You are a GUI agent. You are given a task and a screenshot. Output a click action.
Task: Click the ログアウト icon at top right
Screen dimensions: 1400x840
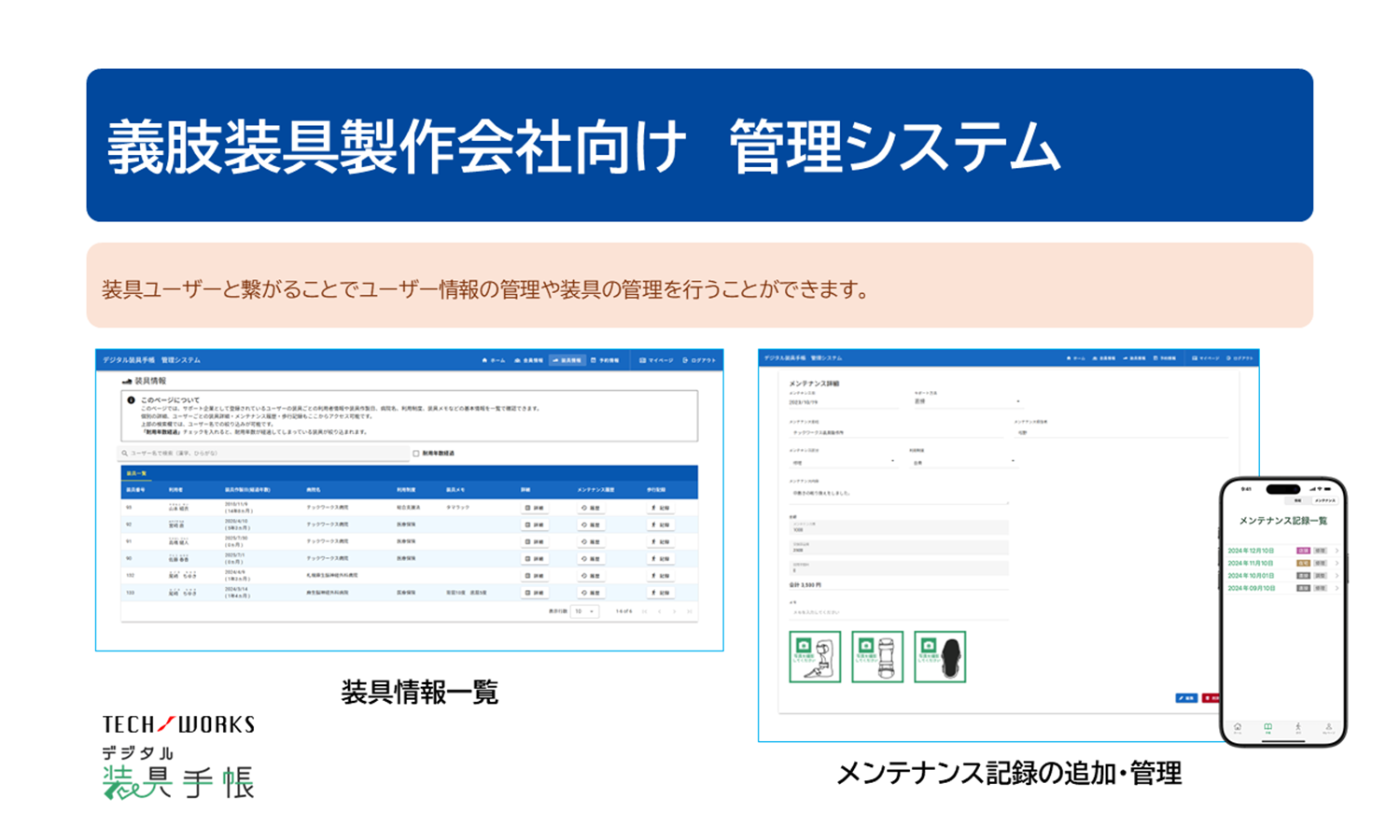pyautogui.click(x=684, y=360)
